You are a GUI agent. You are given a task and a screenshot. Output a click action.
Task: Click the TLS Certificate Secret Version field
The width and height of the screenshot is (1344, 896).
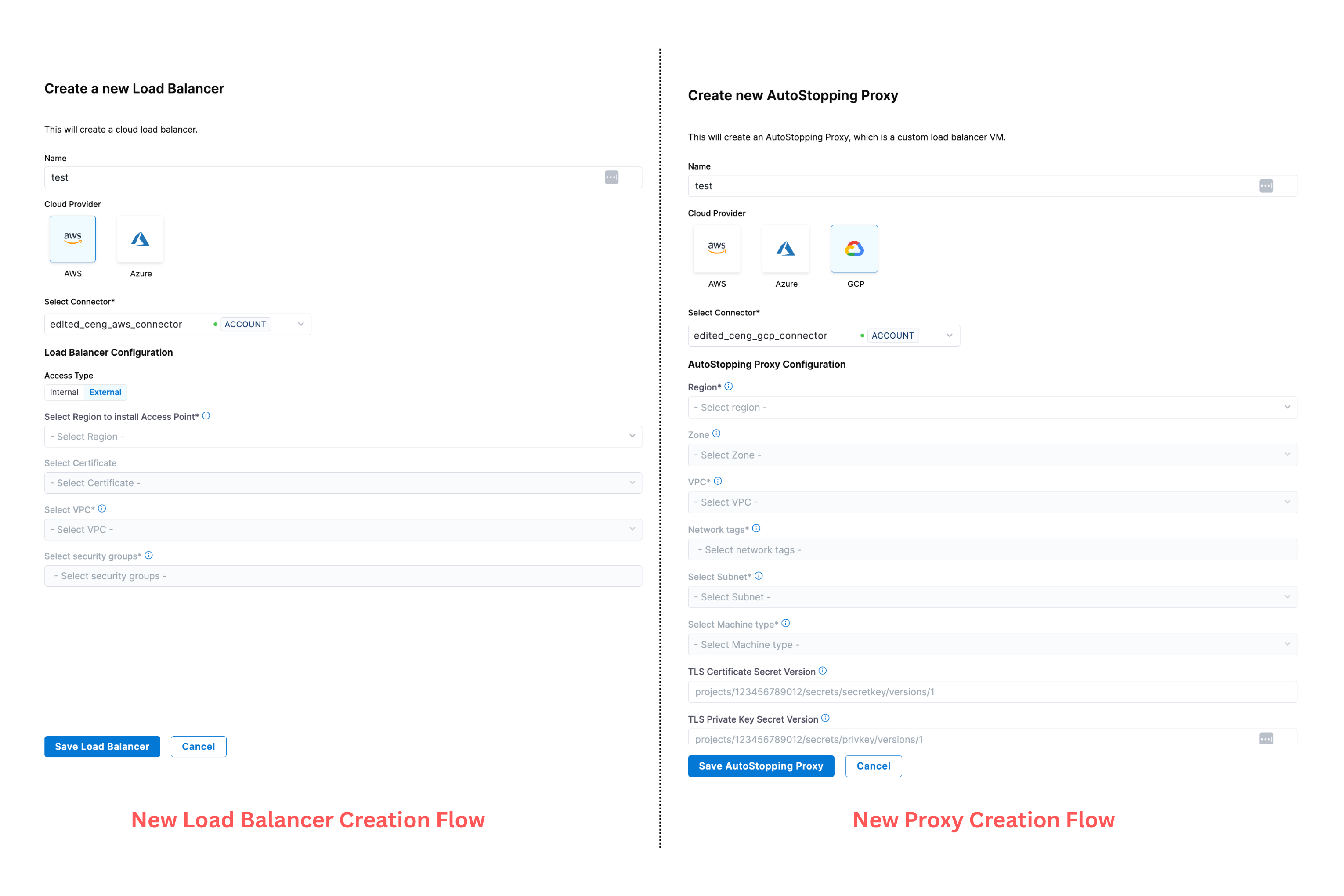992,692
